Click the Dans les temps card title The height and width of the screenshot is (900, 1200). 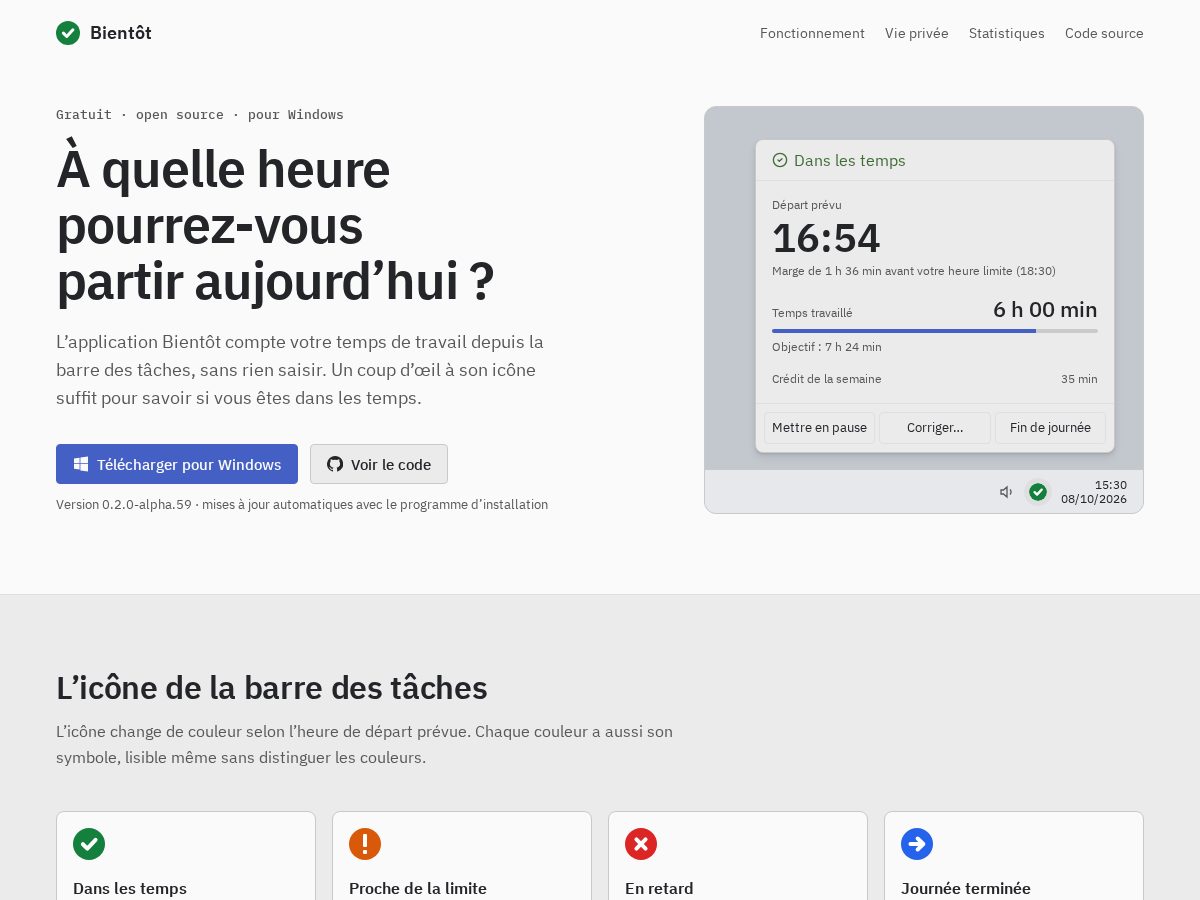coord(130,888)
